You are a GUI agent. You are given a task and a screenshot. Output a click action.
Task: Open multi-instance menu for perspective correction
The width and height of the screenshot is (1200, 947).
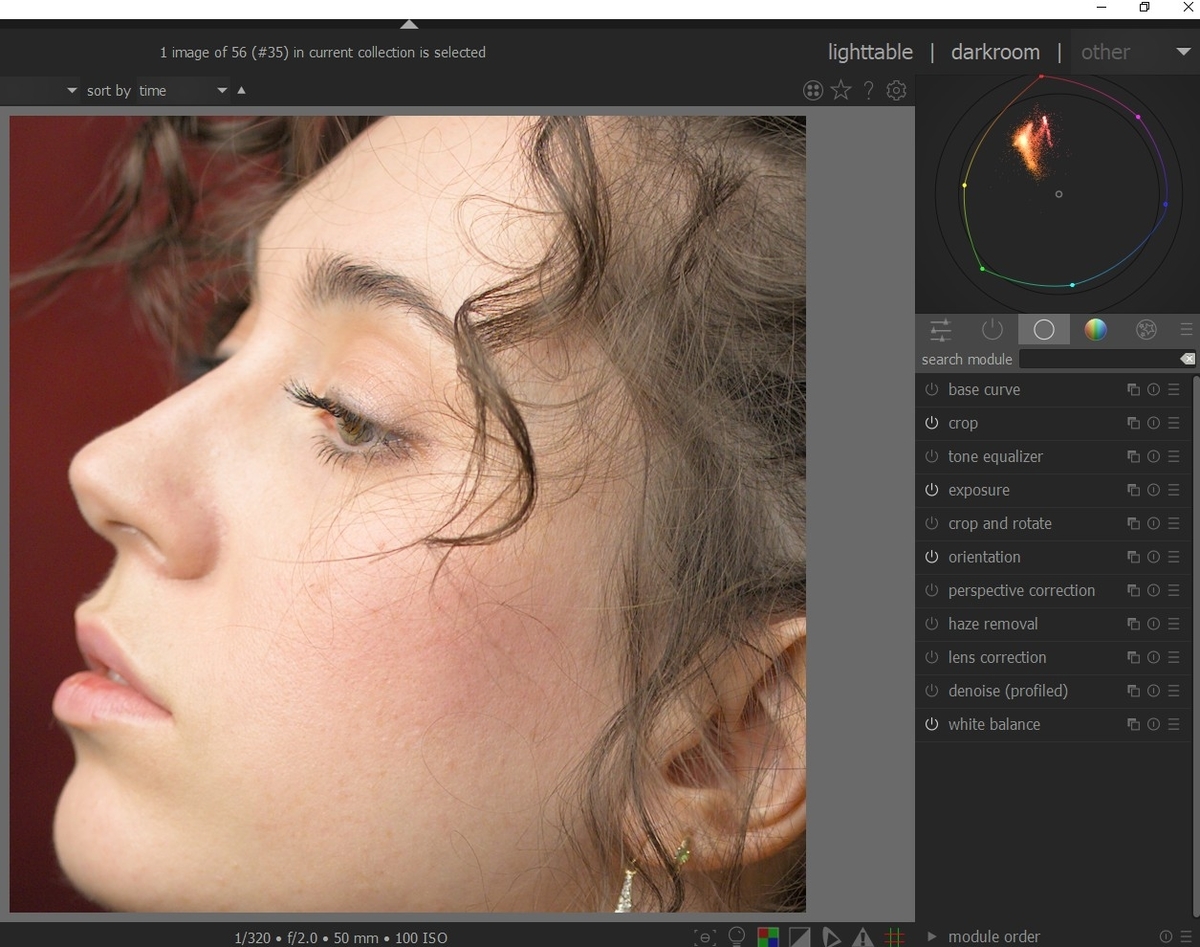[1133, 591]
